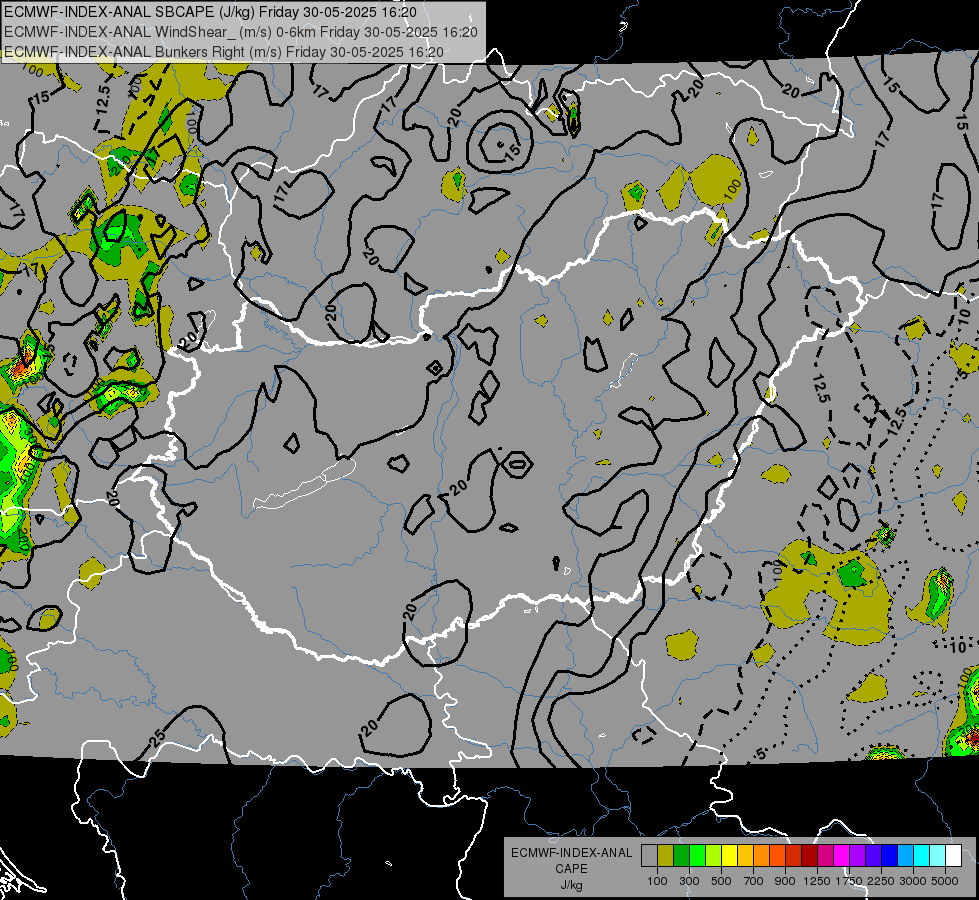Click the Bunkers Right header line
The image size is (979, 900).
[224, 52]
